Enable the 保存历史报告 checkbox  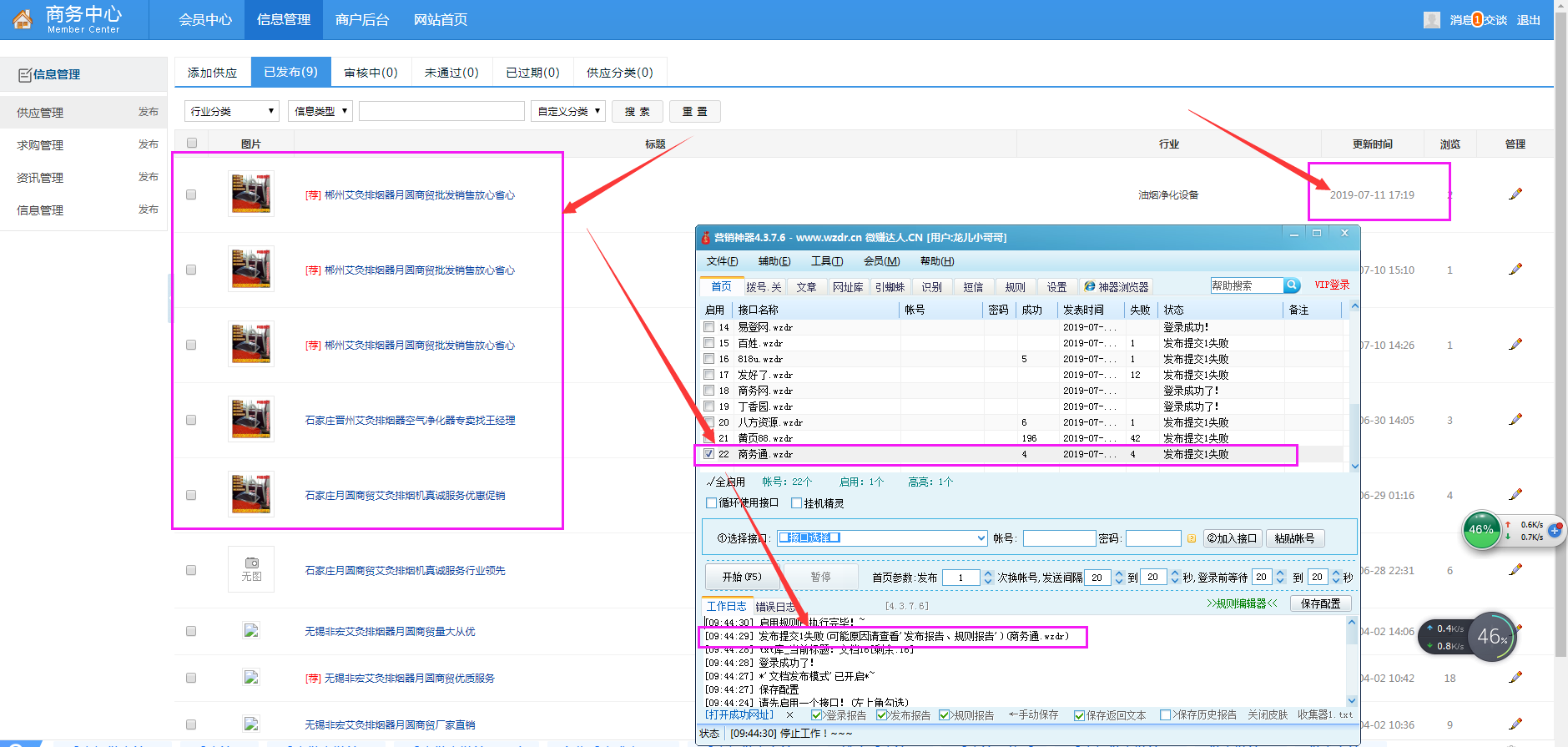click(1165, 715)
